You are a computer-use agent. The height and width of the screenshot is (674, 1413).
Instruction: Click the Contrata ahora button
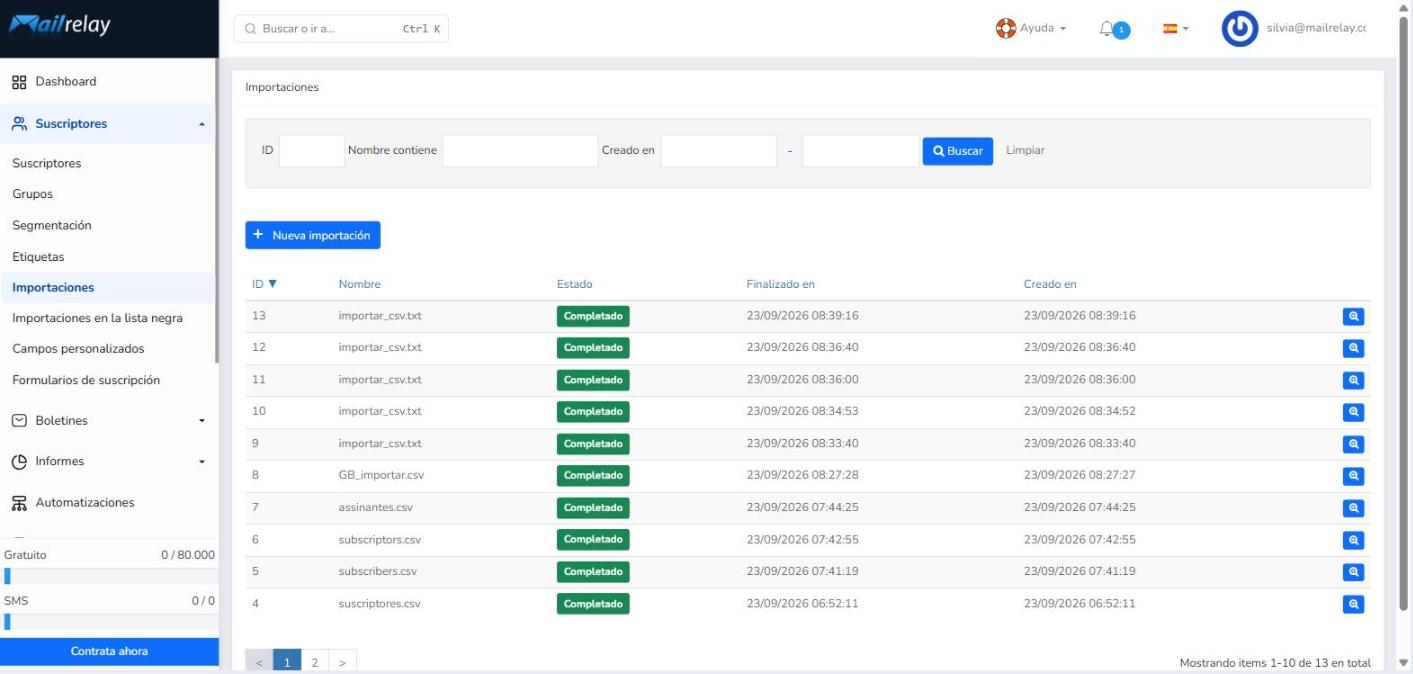[109, 651]
